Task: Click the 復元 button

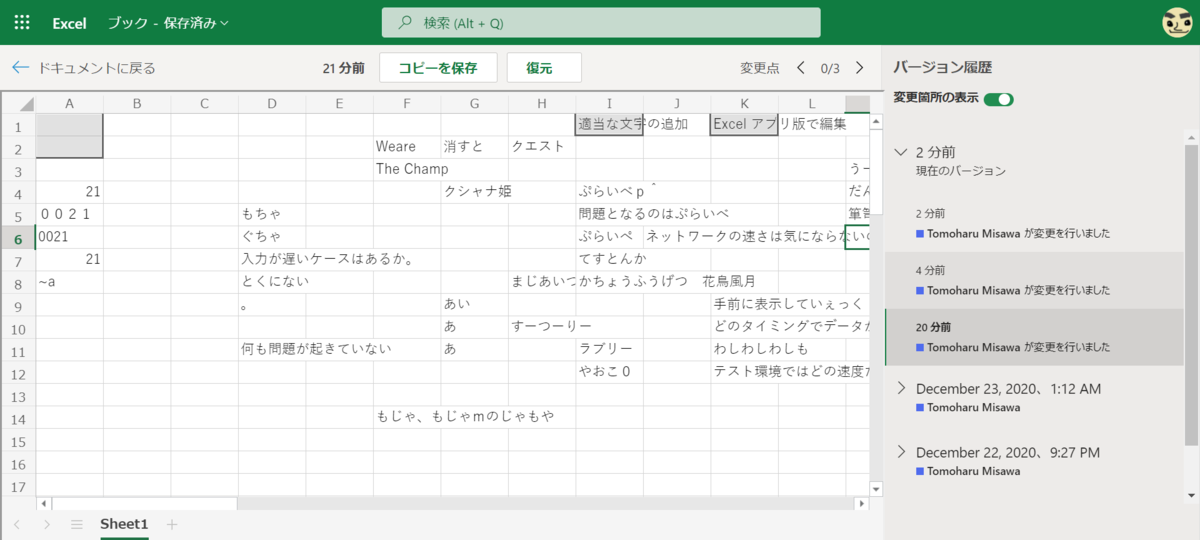Action: pos(544,68)
